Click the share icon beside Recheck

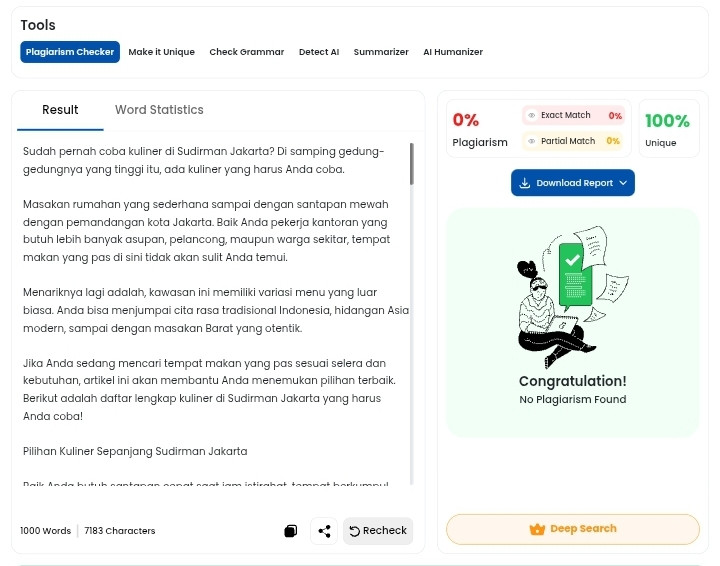324,531
